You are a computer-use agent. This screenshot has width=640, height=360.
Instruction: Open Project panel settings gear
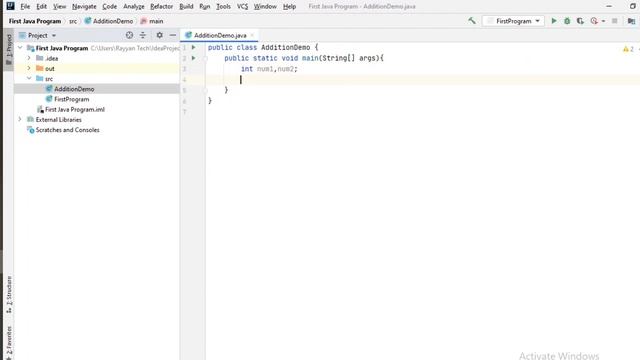coord(160,36)
